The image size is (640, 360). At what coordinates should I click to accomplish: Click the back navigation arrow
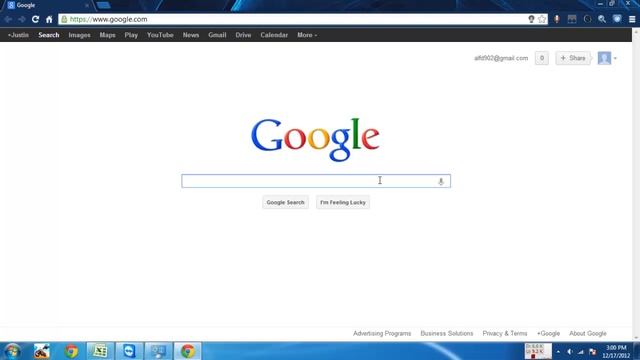(x=8, y=19)
